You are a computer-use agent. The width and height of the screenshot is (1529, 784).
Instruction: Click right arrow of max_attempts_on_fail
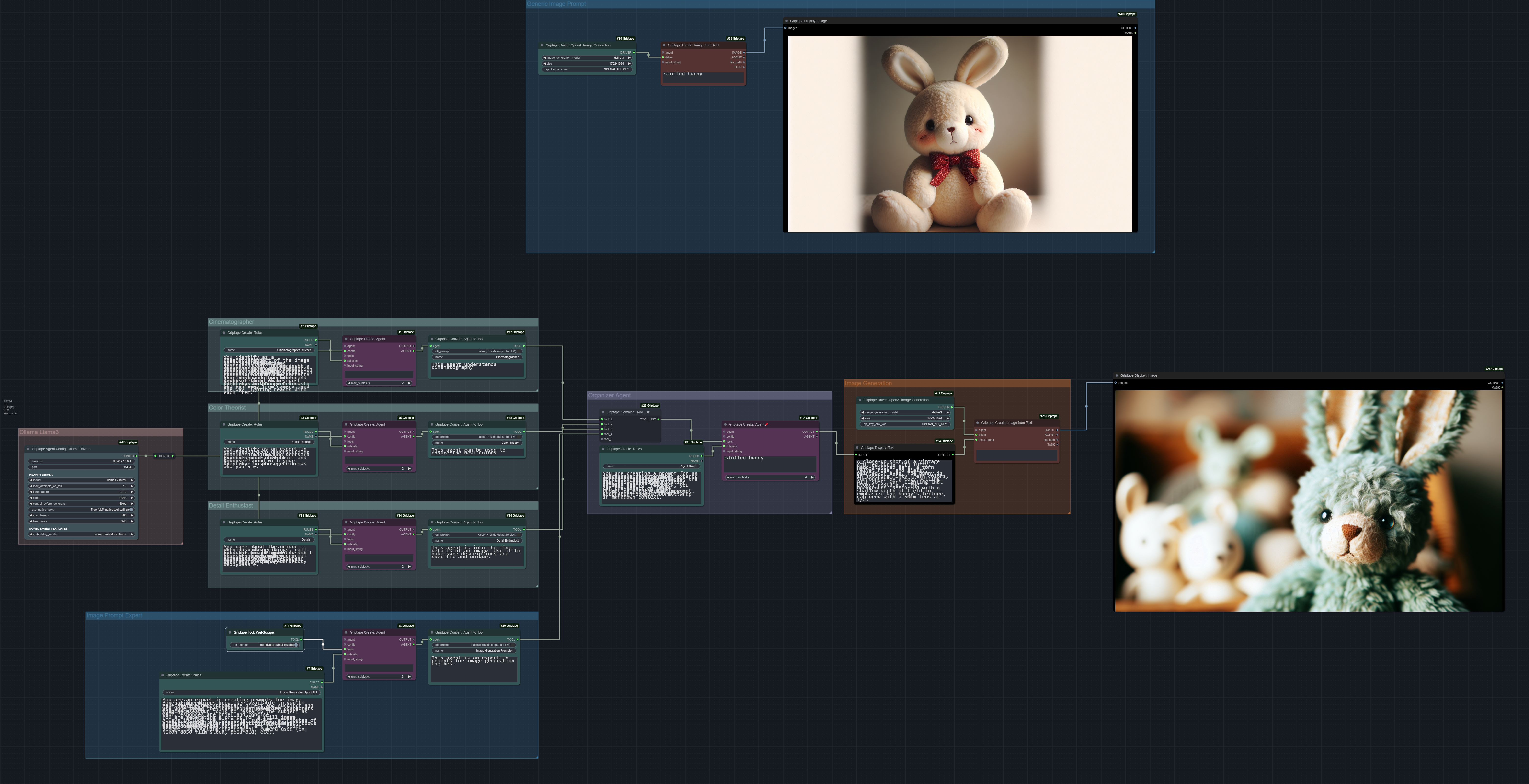click(x=132, y=486)
